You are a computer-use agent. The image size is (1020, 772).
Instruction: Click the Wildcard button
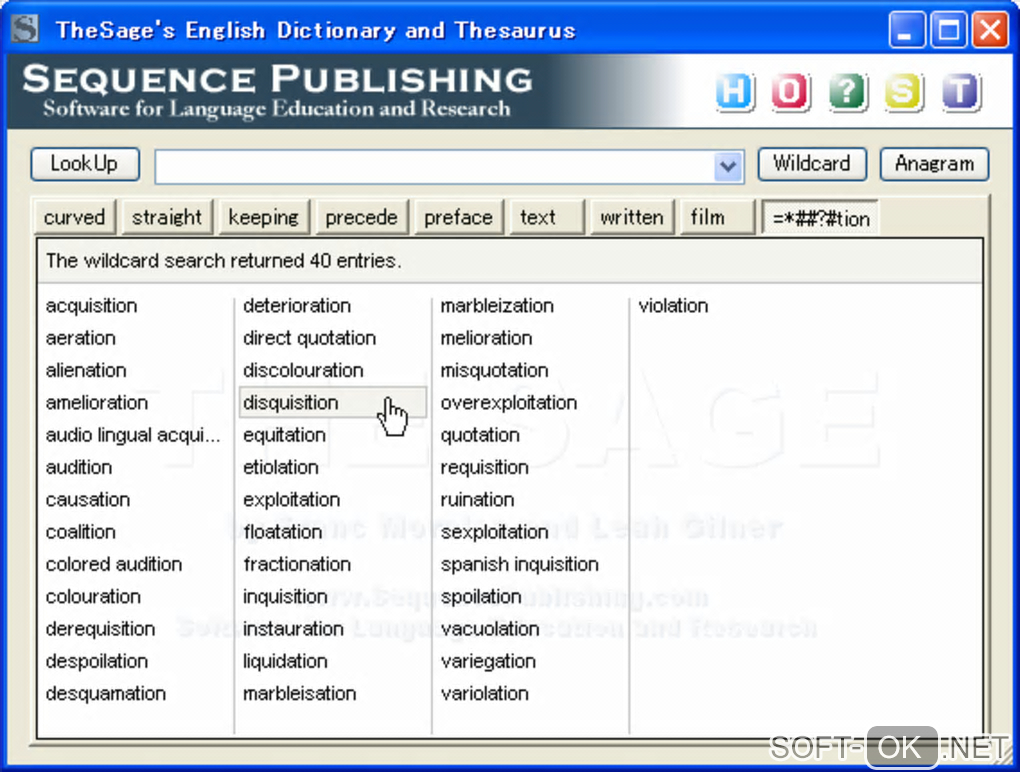812,163
